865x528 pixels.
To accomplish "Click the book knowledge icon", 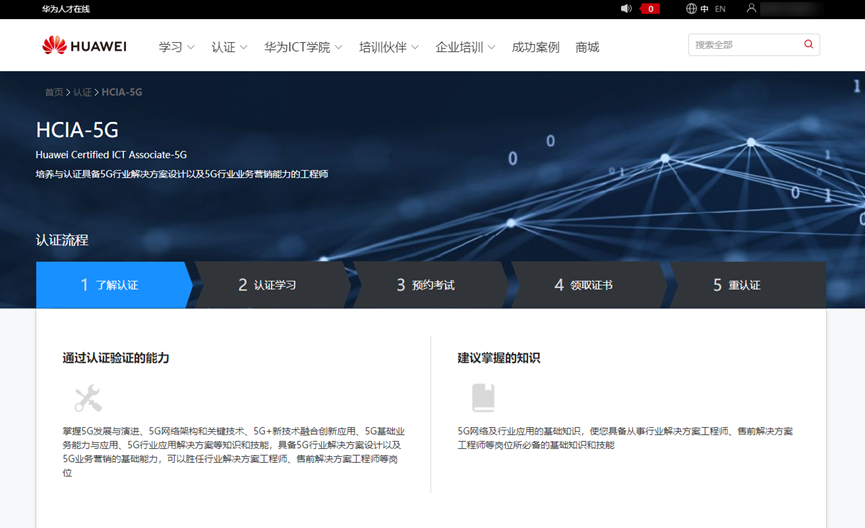I will point(483,398).
